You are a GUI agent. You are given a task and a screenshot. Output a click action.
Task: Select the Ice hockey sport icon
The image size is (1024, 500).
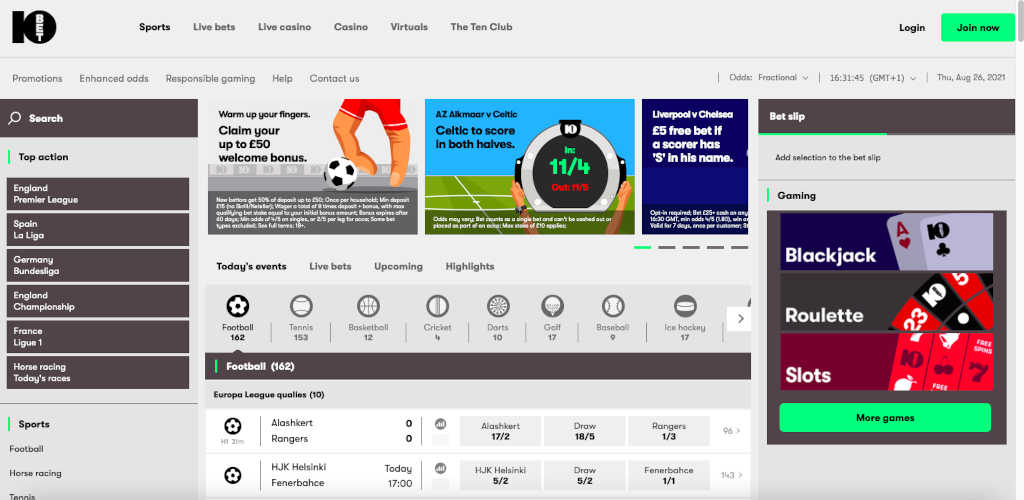coord(685,305)
